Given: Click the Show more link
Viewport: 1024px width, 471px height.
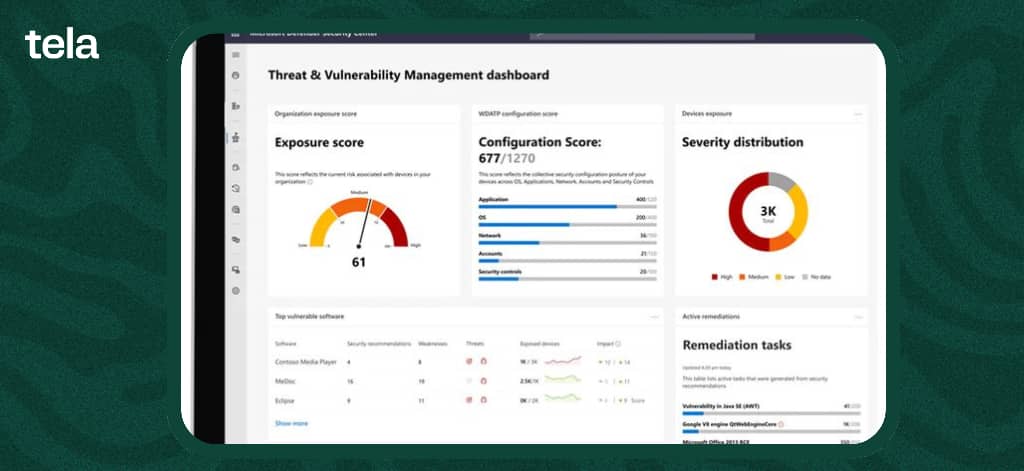Looking at the screenshot, I should click(291, 423).
